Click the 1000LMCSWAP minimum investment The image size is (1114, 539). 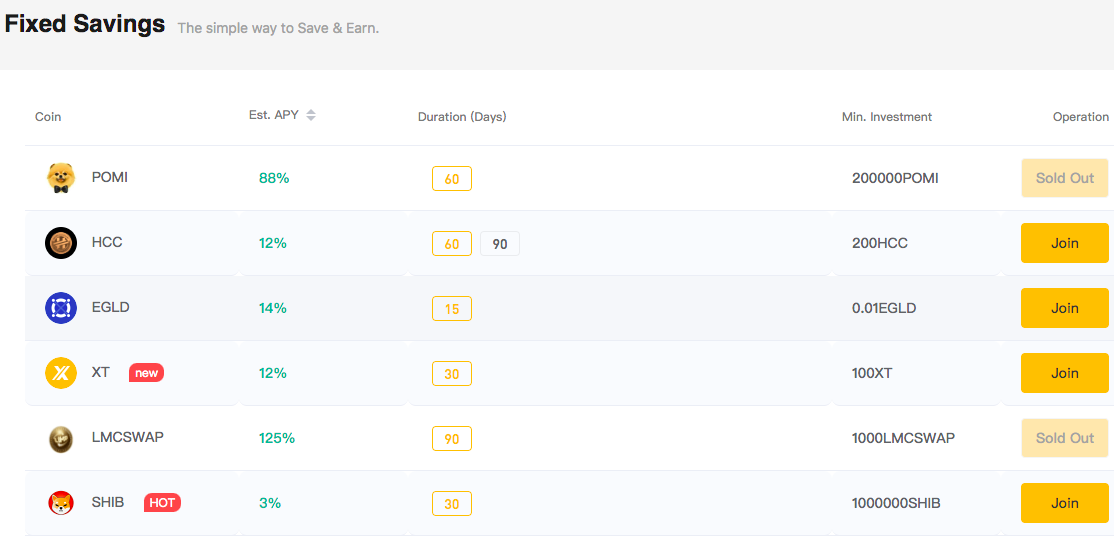[x=903, y=438]
